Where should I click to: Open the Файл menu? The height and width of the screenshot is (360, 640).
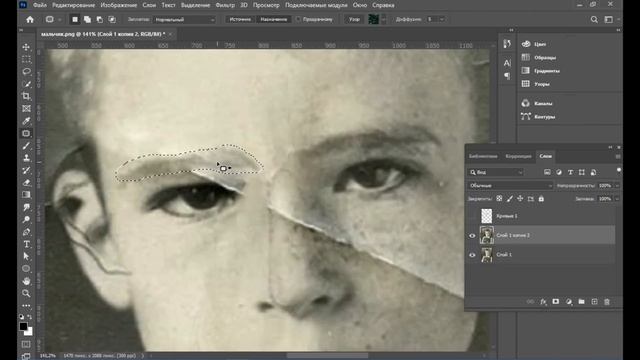(x=40, y=5)
